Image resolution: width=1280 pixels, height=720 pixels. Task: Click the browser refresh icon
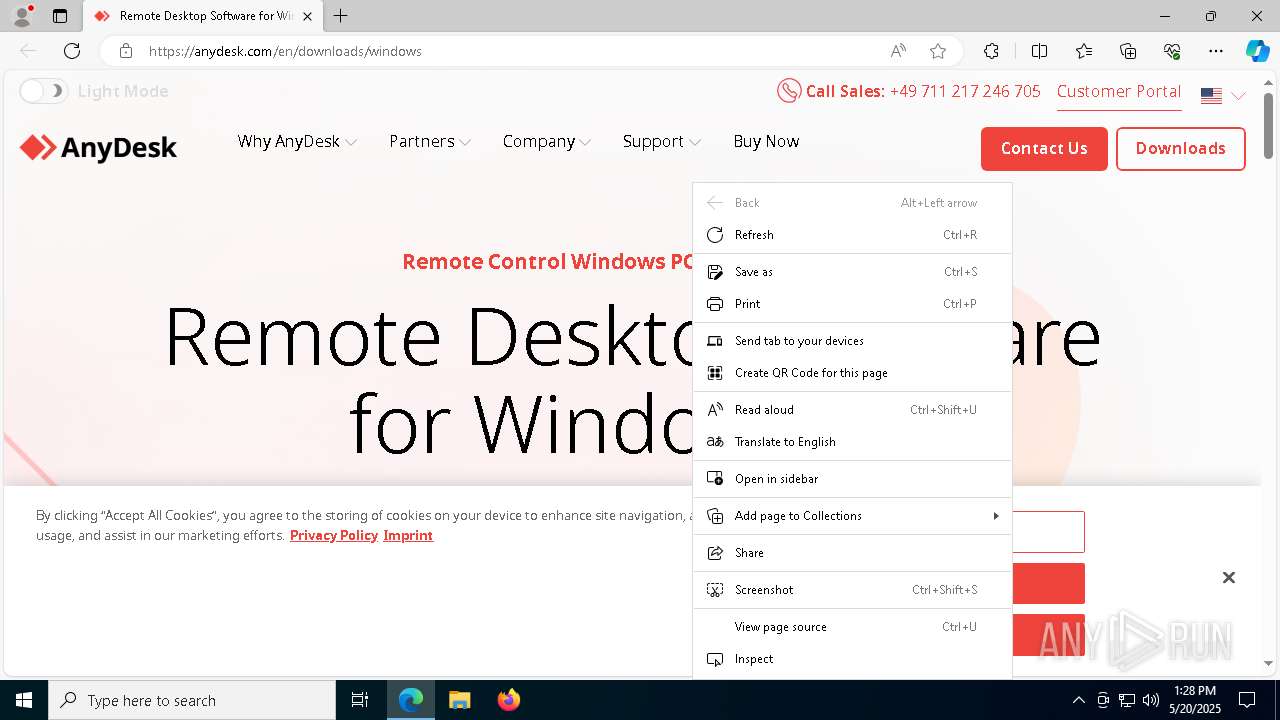72,51
